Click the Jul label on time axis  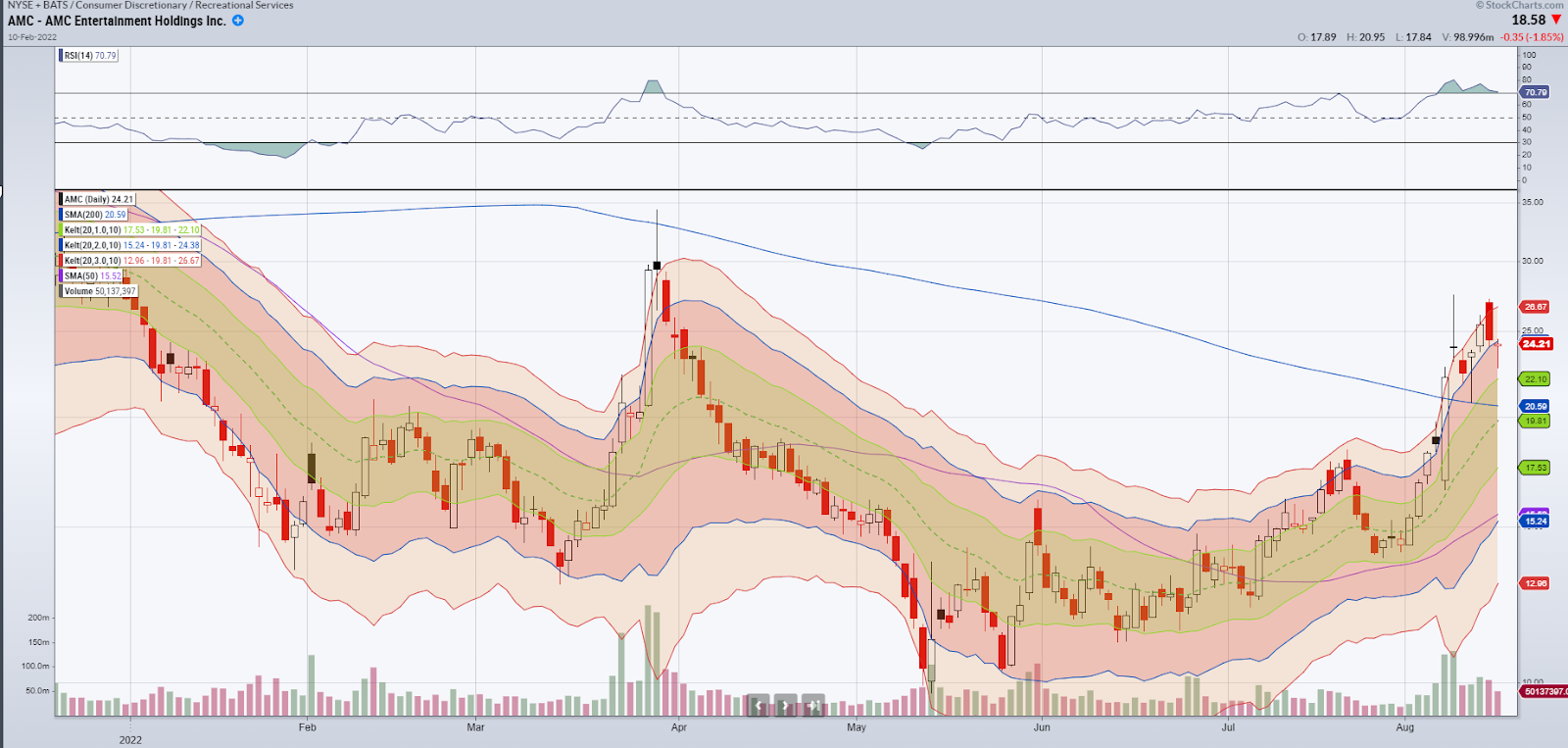[x=1228, y=727]
